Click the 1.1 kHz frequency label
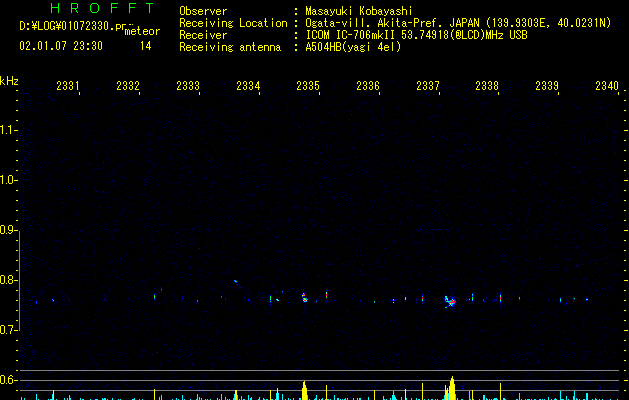Viewport: 629px width, 400px height. [9, 130]
